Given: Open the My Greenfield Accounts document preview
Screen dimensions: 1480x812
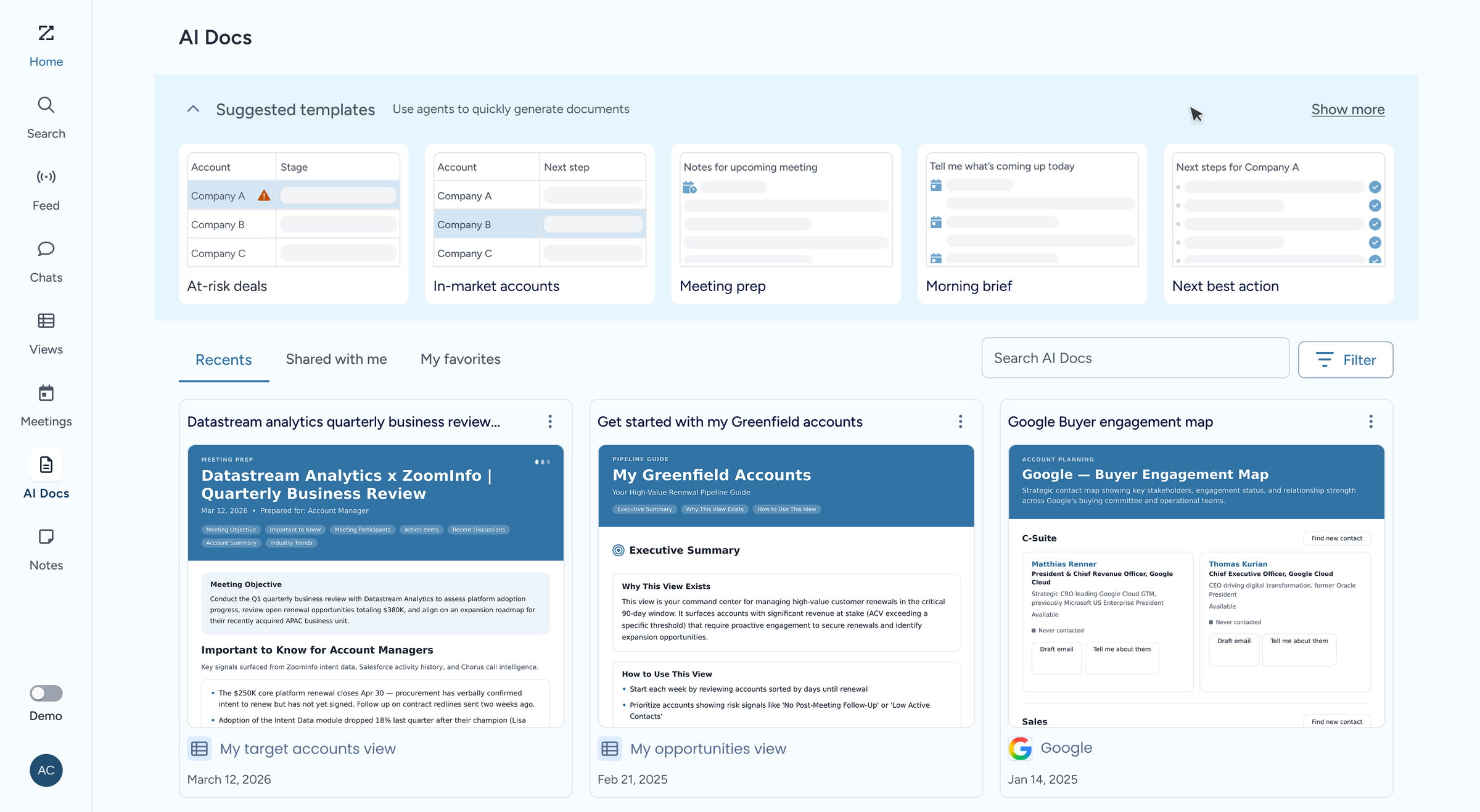Looking at the screenshot, I should coord(786,586).
